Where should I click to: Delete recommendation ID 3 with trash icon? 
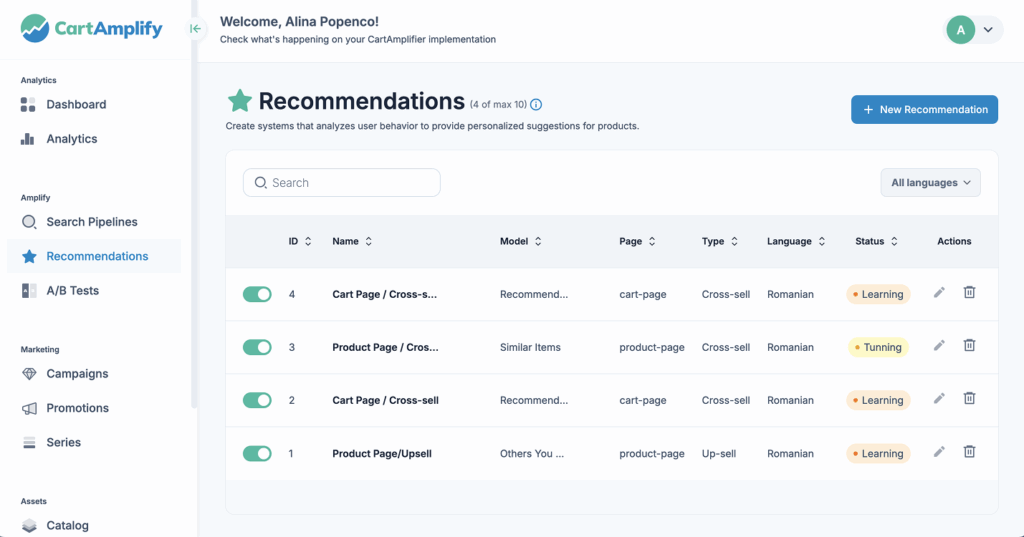pos(969,345)
